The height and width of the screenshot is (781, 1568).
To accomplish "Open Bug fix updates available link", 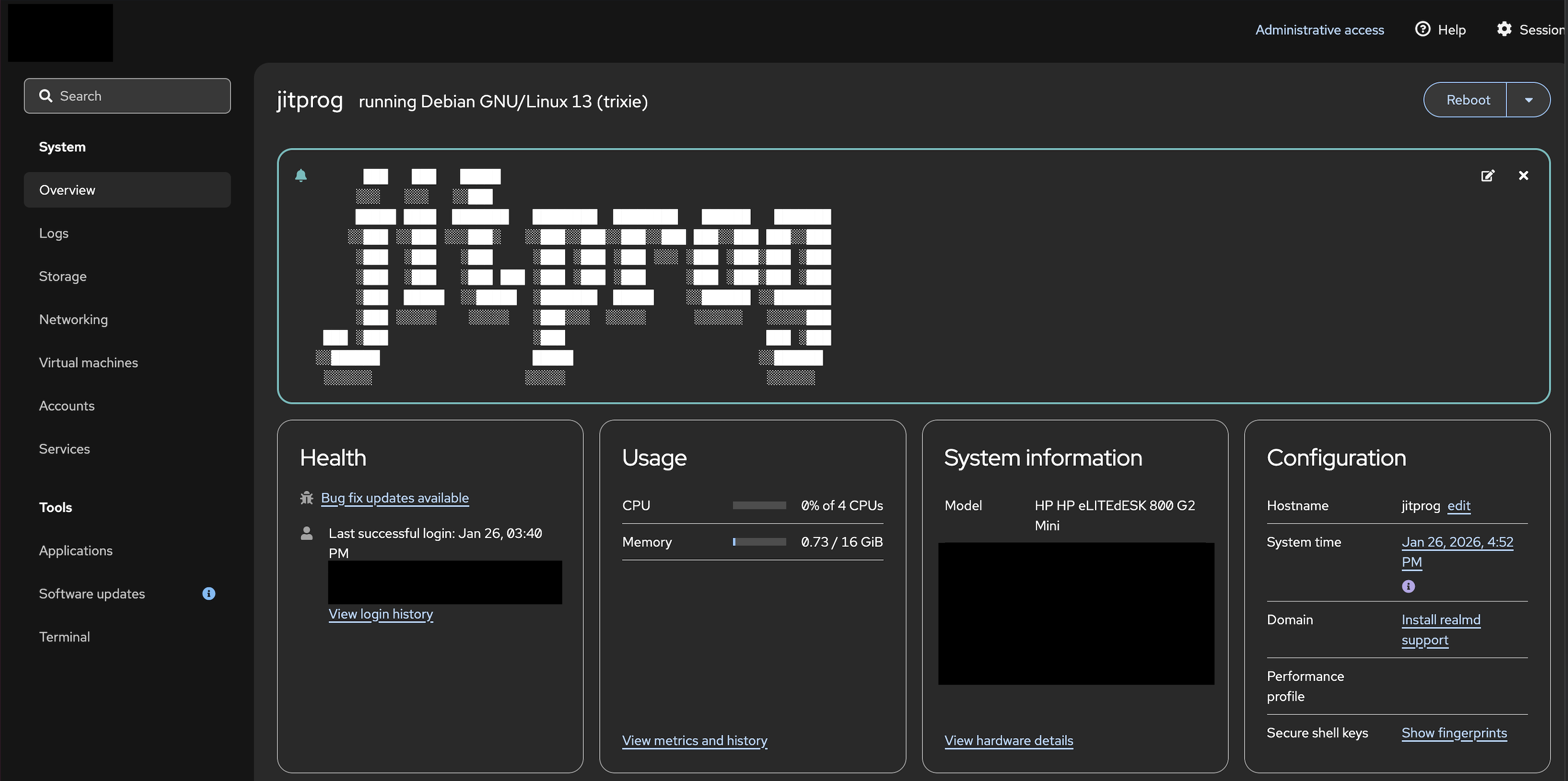I will pos(395,498).
